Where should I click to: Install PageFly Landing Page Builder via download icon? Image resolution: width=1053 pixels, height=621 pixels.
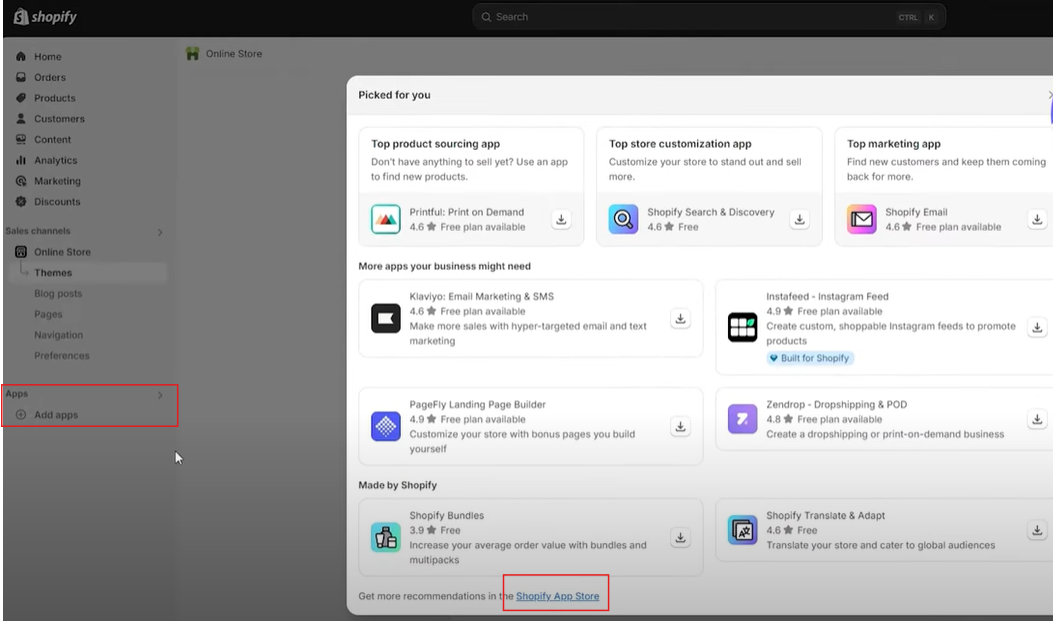680,426
